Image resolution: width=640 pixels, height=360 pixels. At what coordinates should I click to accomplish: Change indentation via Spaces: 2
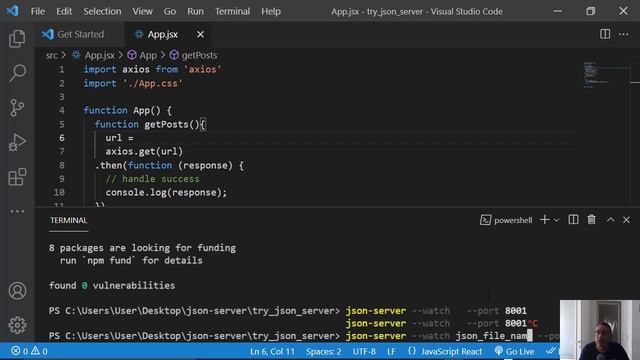(x=324, y=351)
